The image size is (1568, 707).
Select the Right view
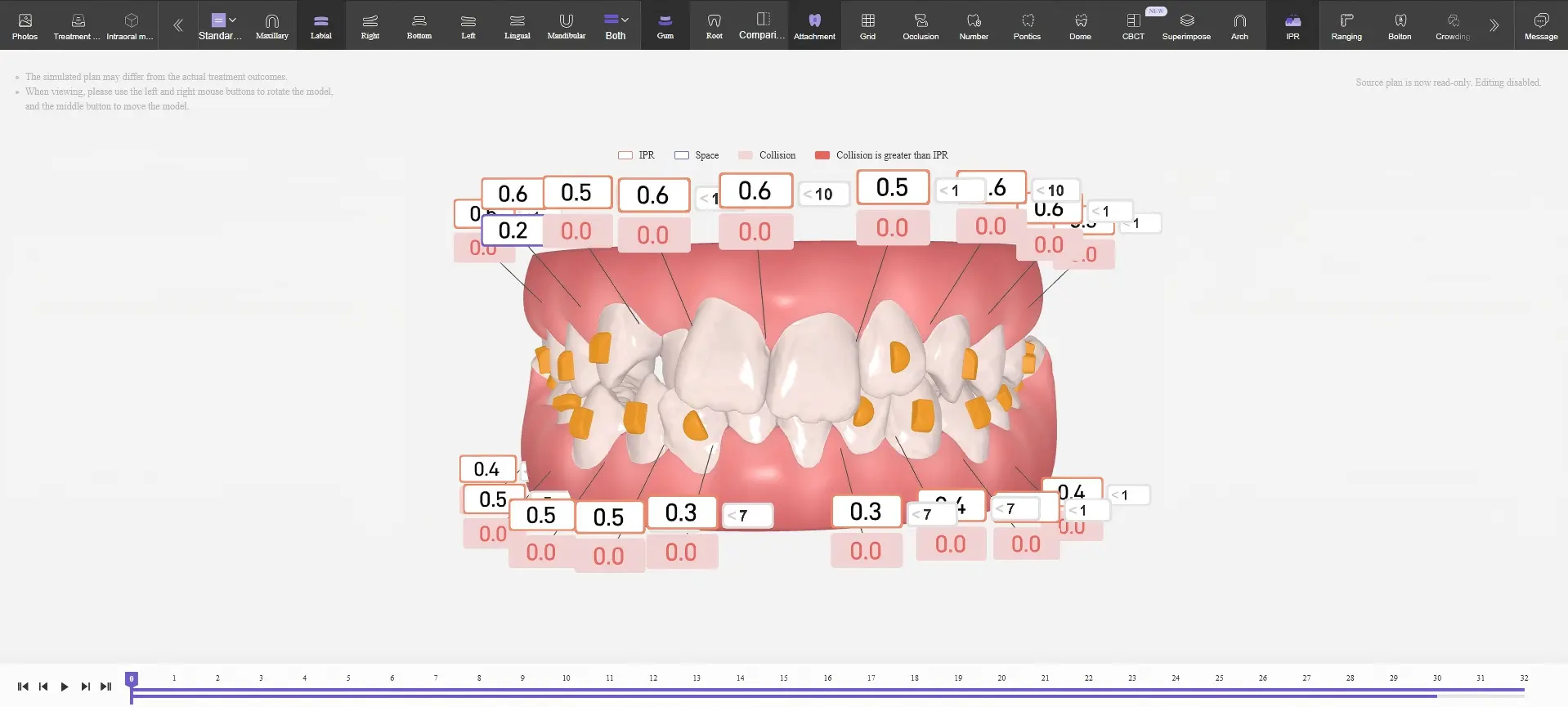click(370, 25)
